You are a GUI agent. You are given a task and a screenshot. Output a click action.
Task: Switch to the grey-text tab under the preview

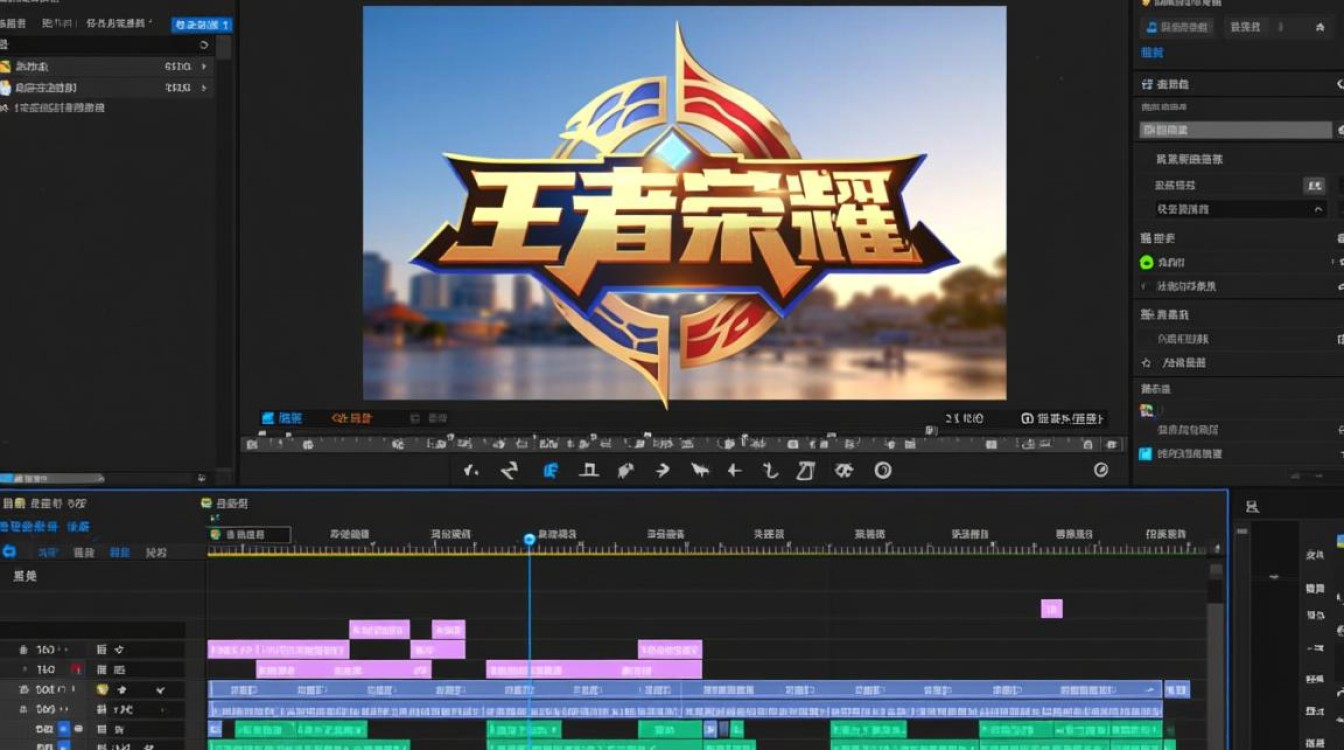[x=428, y=418]
